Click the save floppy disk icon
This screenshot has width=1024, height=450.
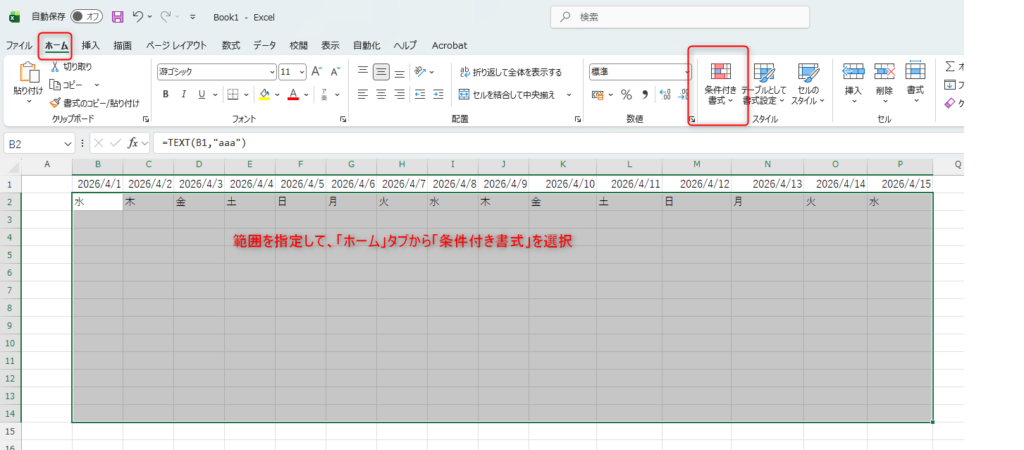click(x=118, y=17)
